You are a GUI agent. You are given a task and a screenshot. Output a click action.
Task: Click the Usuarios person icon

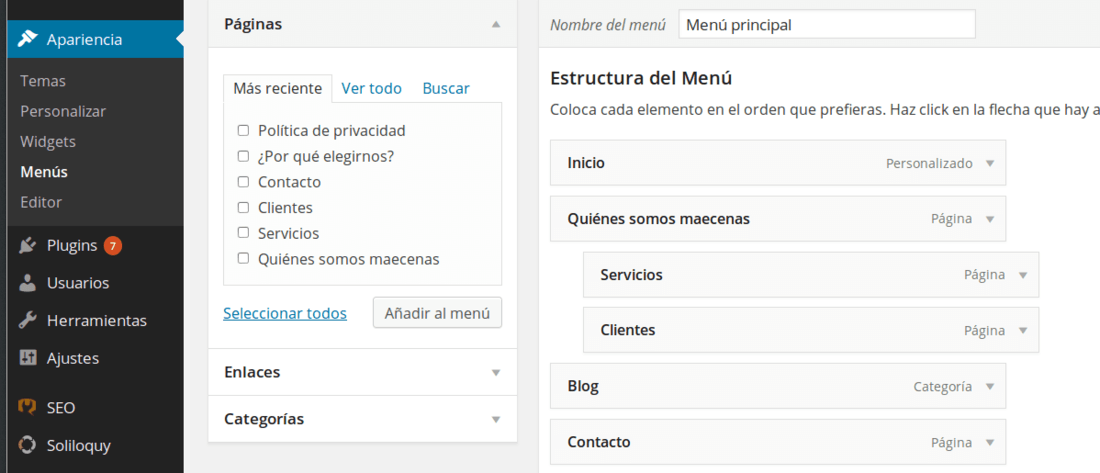click(28, 283)
